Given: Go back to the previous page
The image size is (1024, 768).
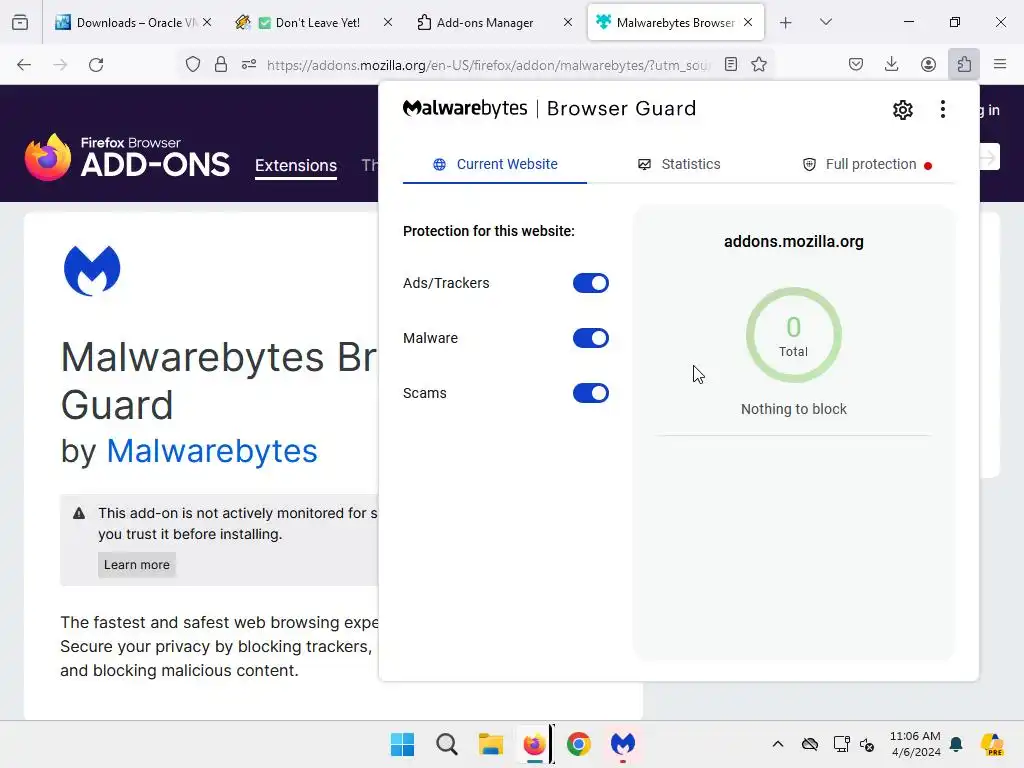Looking at the screenshot, I should point(24,64).
